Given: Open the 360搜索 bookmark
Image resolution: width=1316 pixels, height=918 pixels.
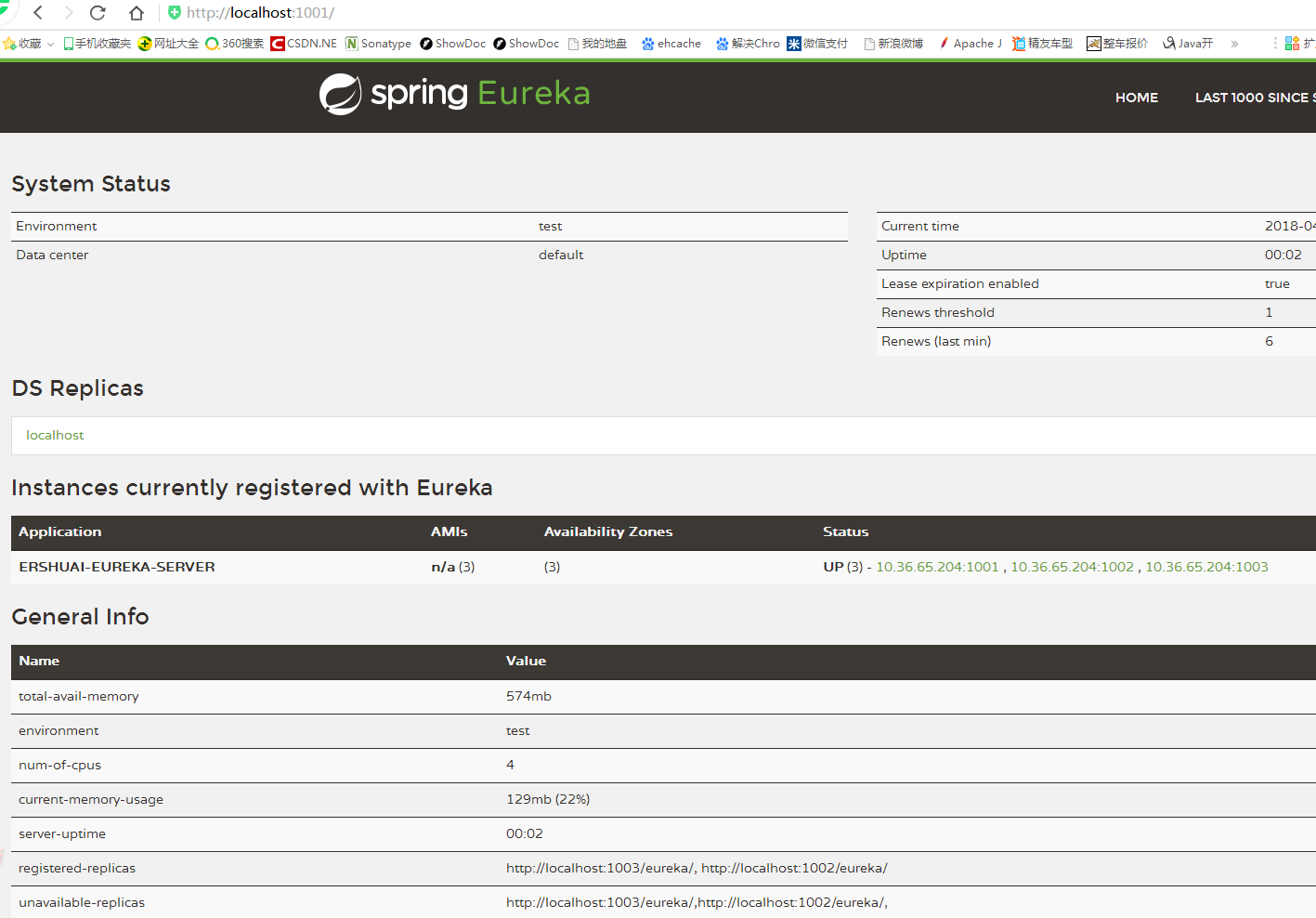Looking at the screenshot, I should tap(234, 44).
